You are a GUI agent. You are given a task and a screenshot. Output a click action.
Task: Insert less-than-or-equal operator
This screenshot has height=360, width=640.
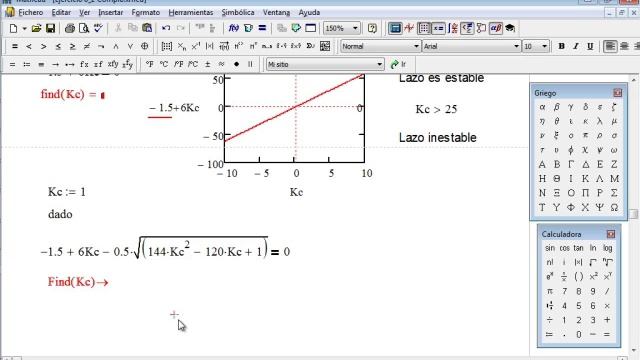coord(58,46)
